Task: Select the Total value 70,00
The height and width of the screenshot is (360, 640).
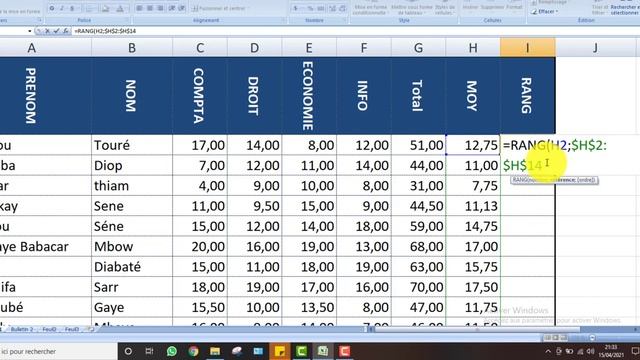Action: (x=418, y=287)
